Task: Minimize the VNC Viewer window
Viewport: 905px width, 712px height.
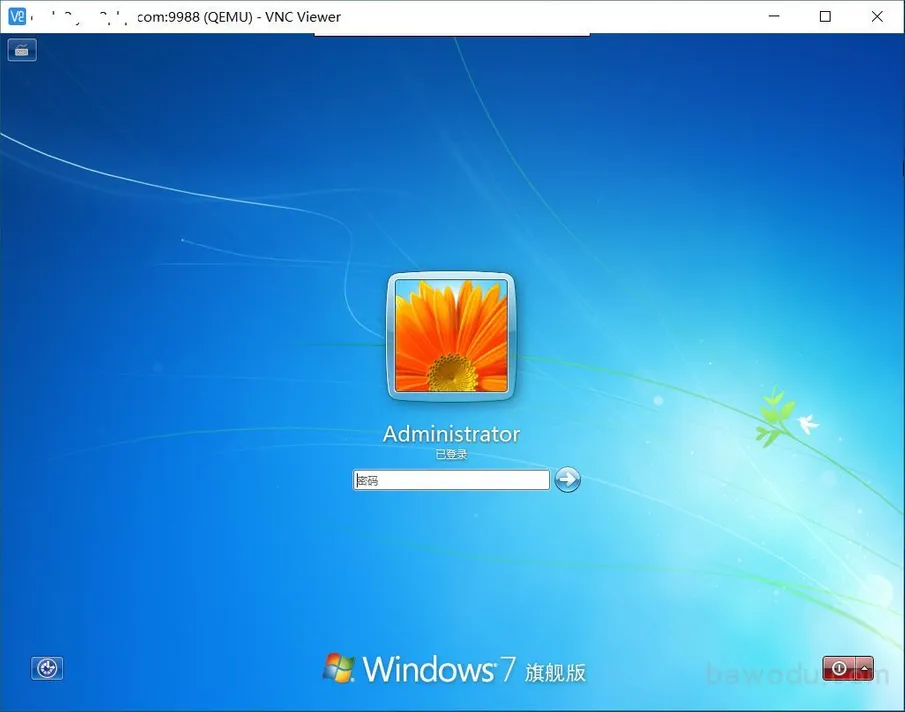Action: [x=779, y=16]
